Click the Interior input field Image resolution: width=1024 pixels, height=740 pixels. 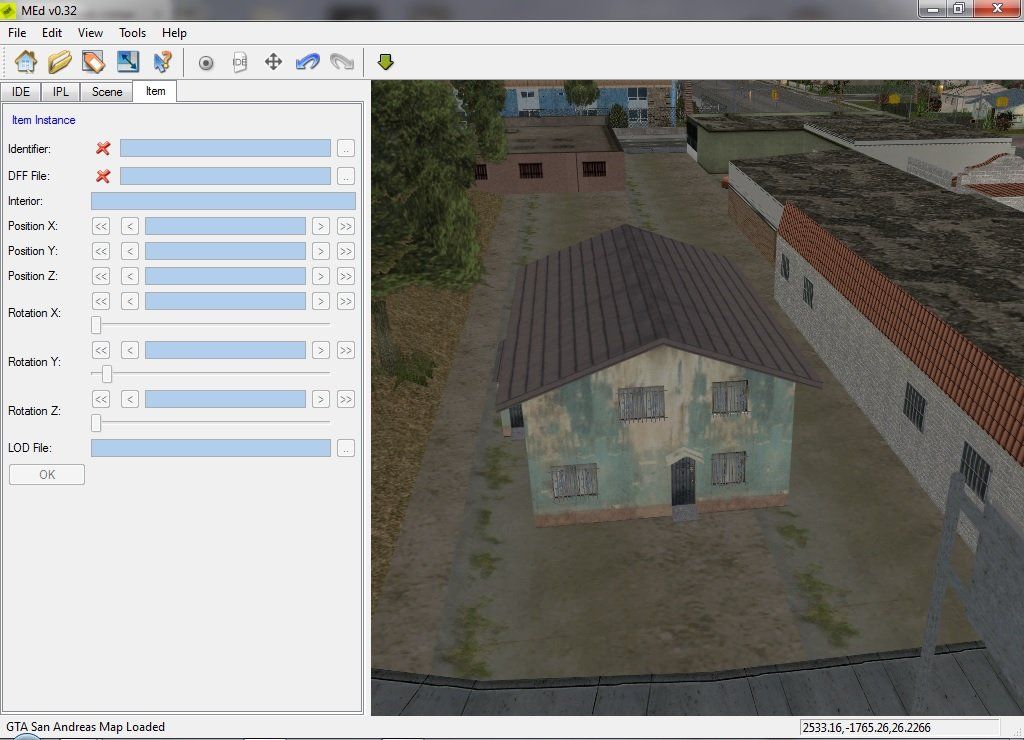223,201
